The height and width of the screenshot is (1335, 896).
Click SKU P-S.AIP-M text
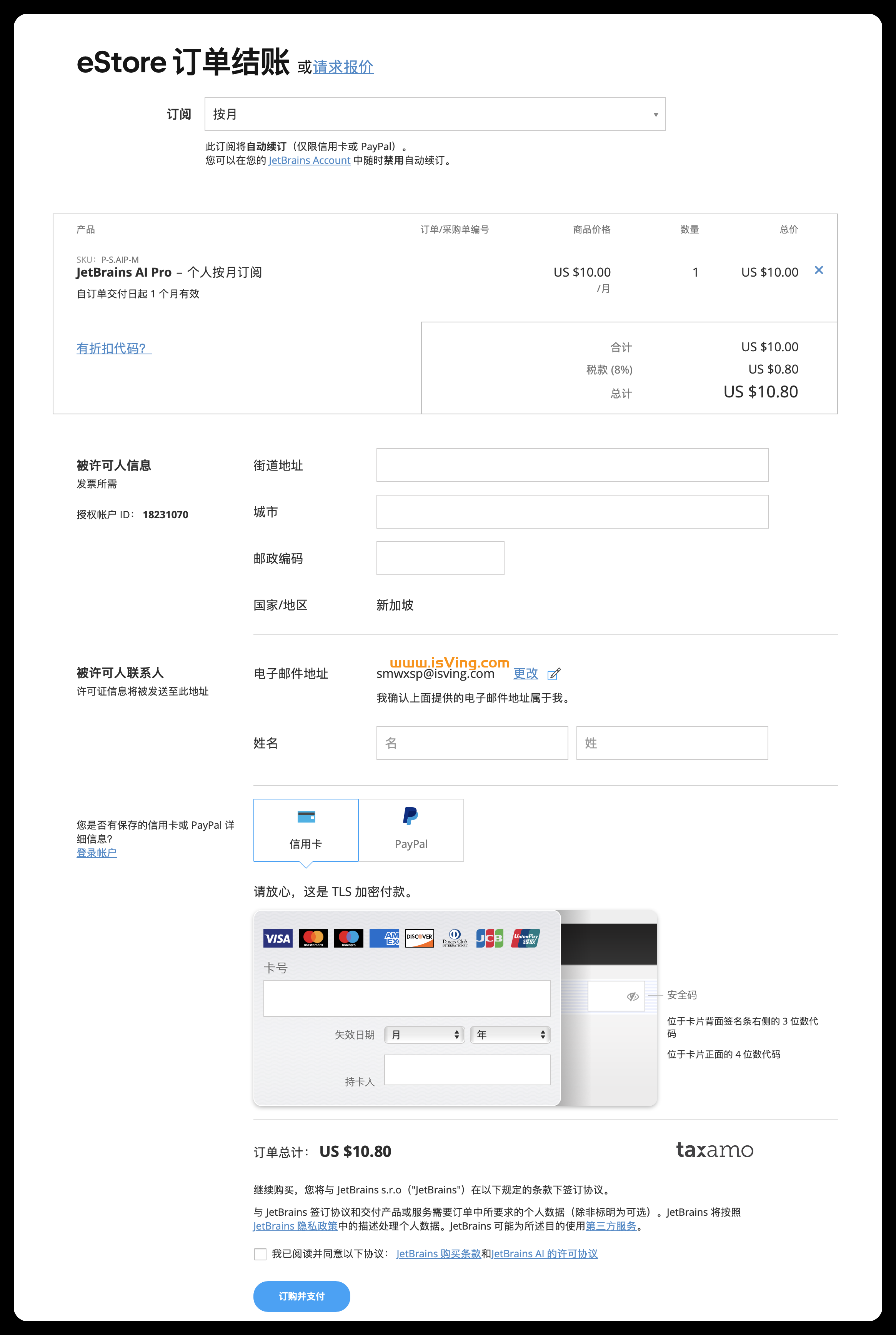pos(107,260)
